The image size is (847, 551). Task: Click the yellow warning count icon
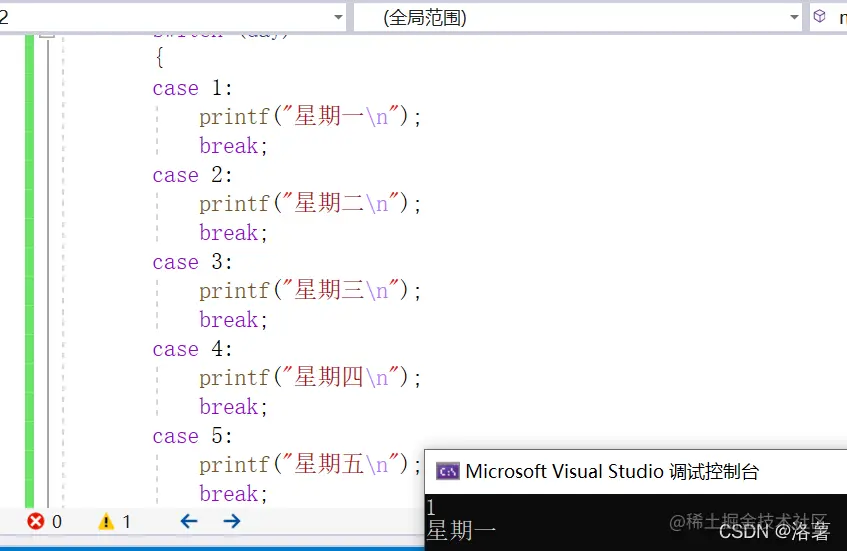[106, 521]
